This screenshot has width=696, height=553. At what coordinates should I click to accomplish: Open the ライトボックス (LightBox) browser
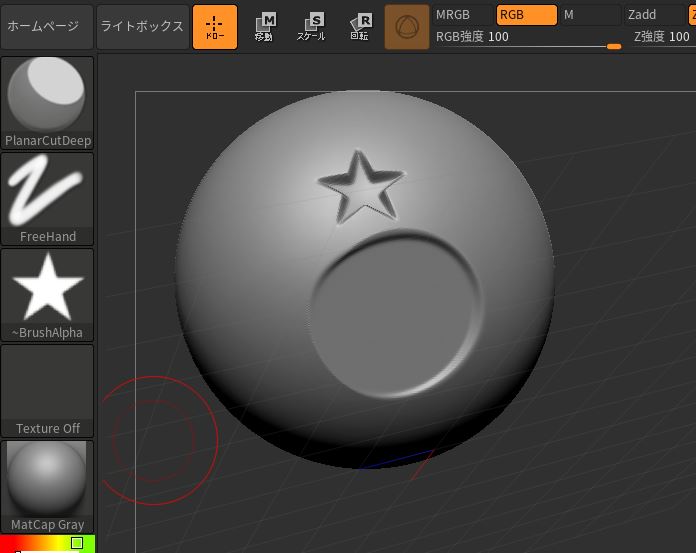tap(143, 27)
